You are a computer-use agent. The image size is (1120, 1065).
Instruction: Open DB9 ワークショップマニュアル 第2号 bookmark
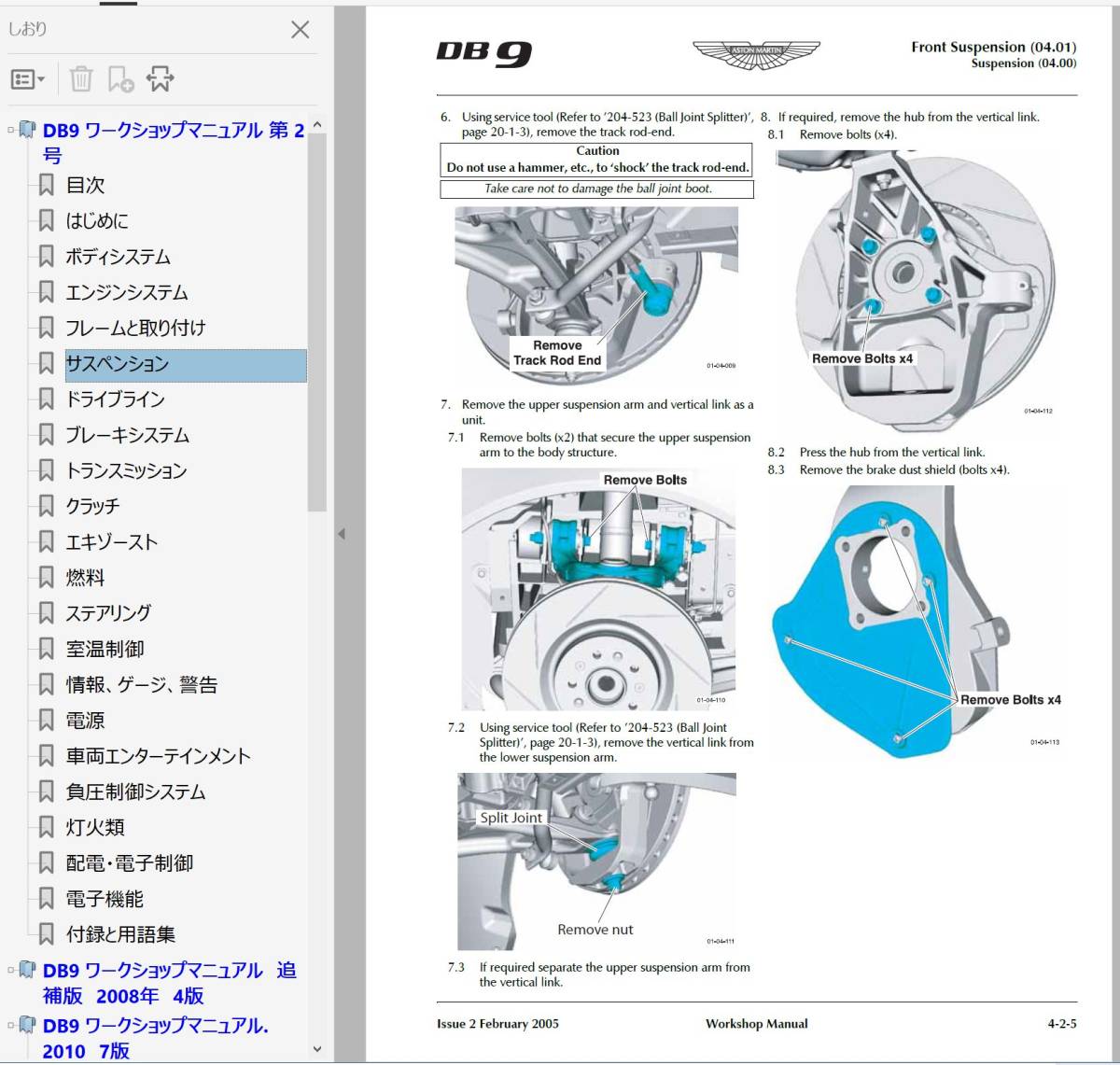174,143
